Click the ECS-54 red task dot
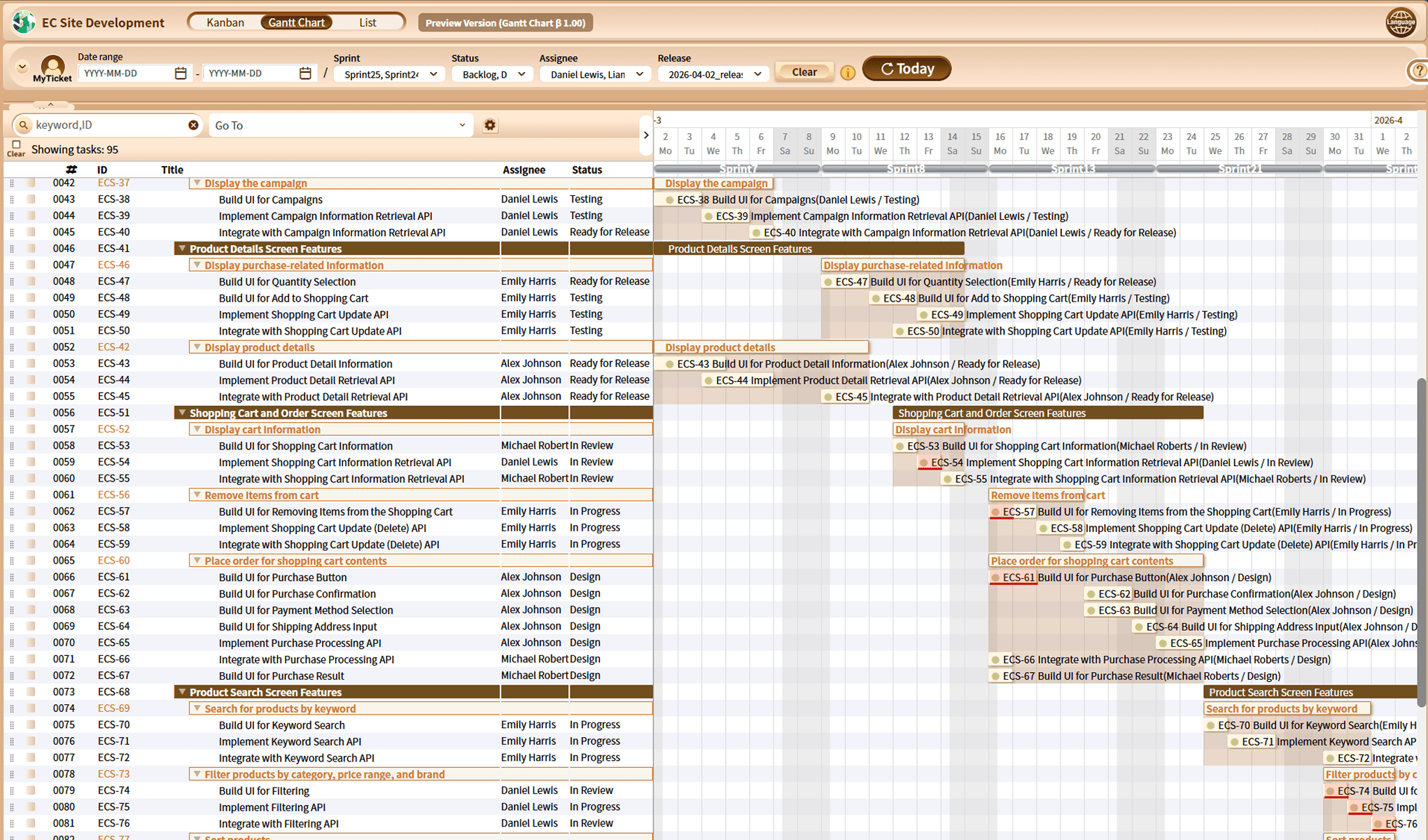 pos(923,463)
